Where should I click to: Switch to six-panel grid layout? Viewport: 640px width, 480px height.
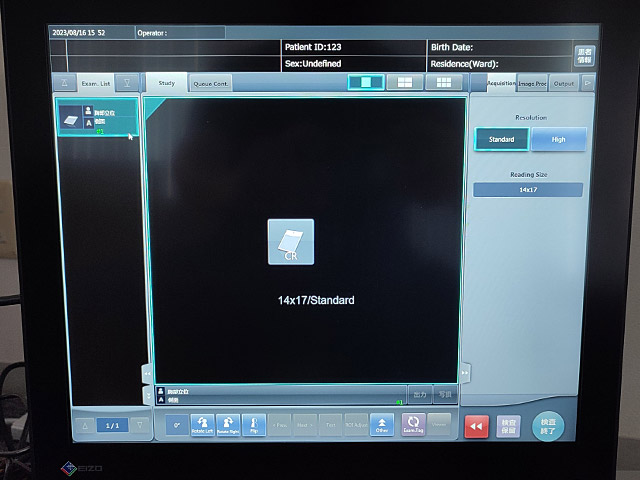444,82
